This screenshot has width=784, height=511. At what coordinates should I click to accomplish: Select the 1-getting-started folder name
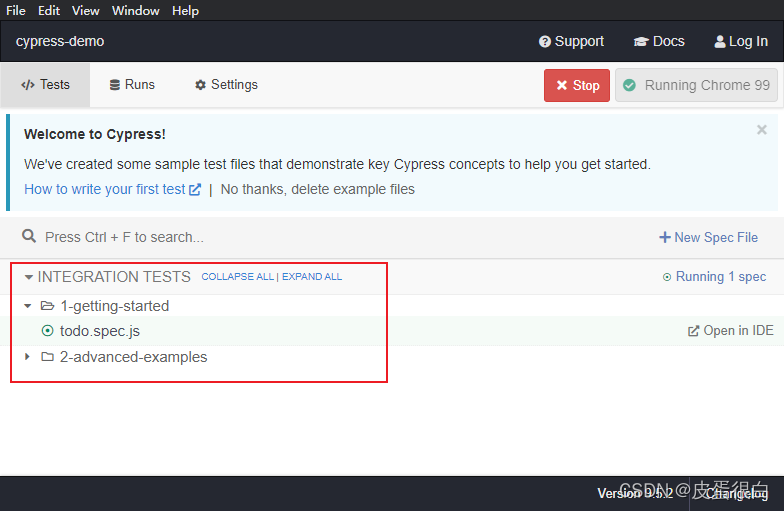pos(114,306)
